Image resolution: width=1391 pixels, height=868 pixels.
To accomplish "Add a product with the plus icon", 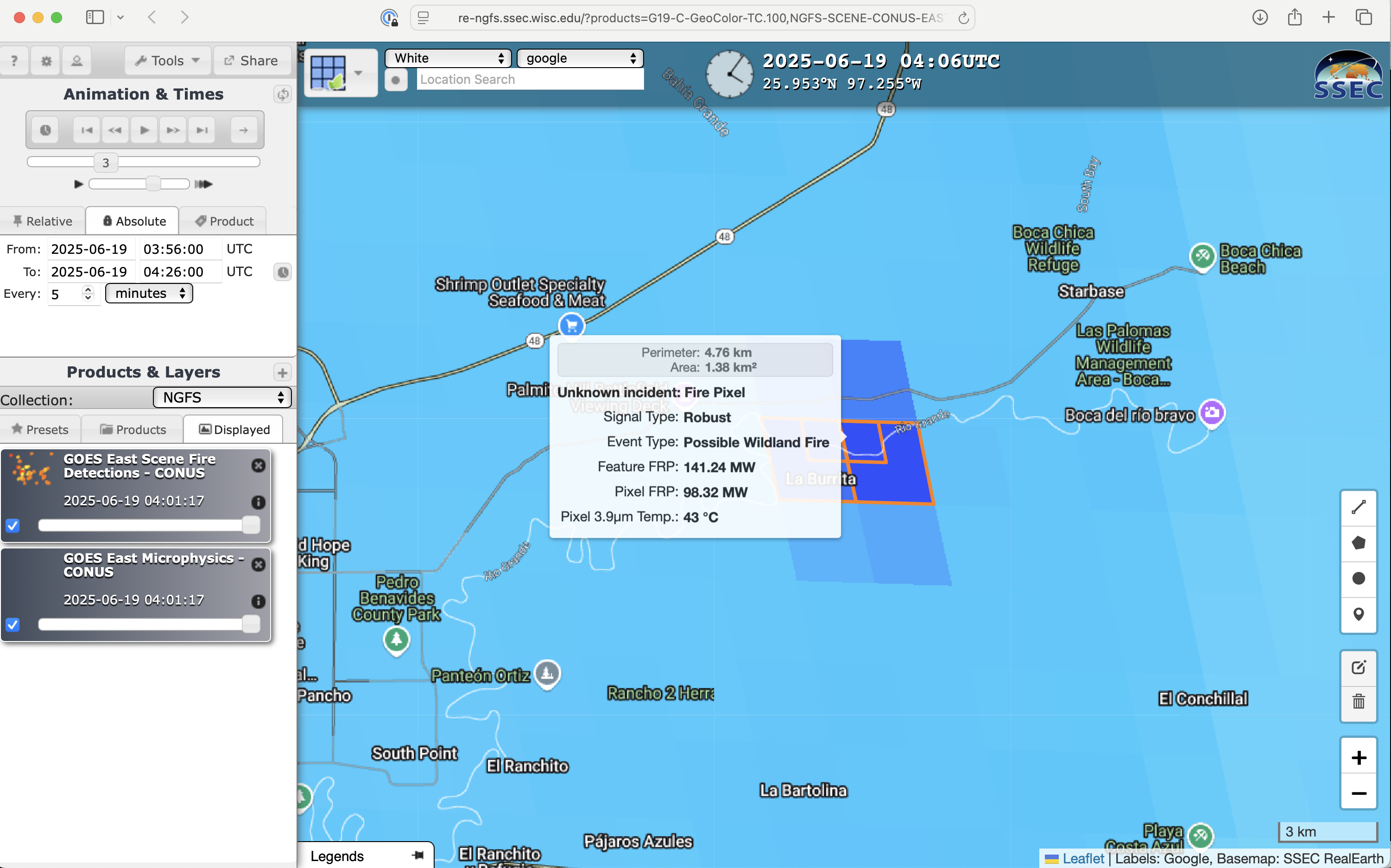I will [282, 372].
